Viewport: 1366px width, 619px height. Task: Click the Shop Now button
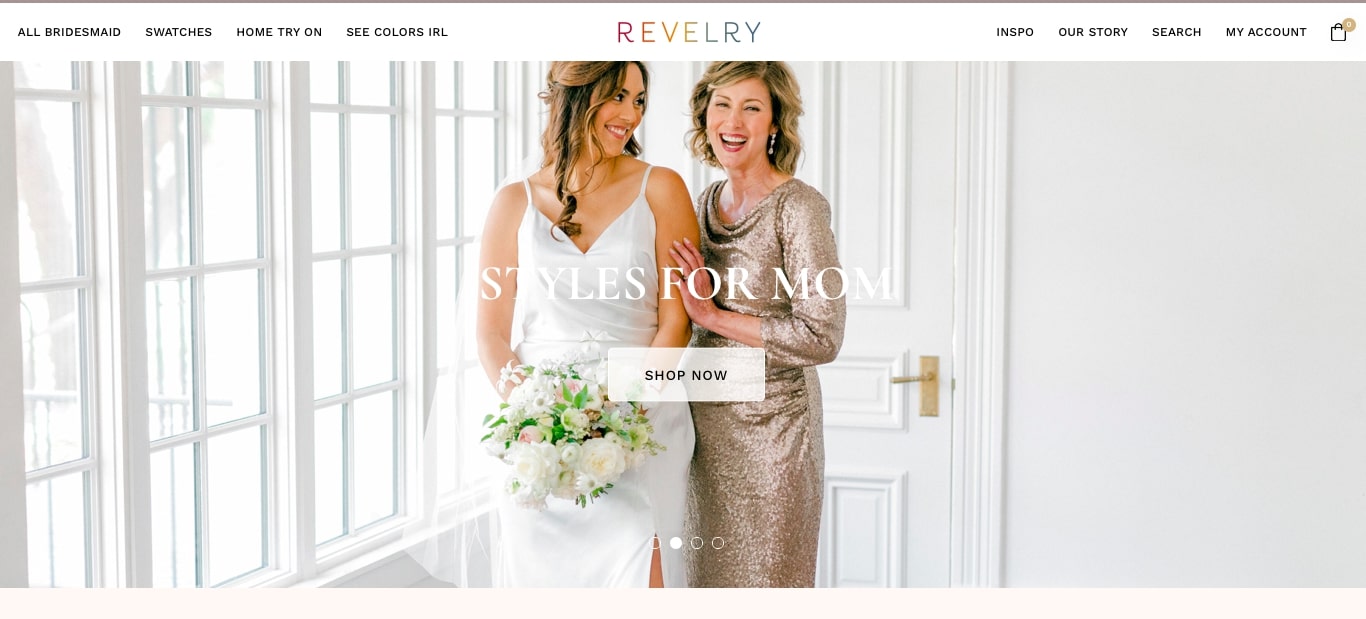(686, 375)
